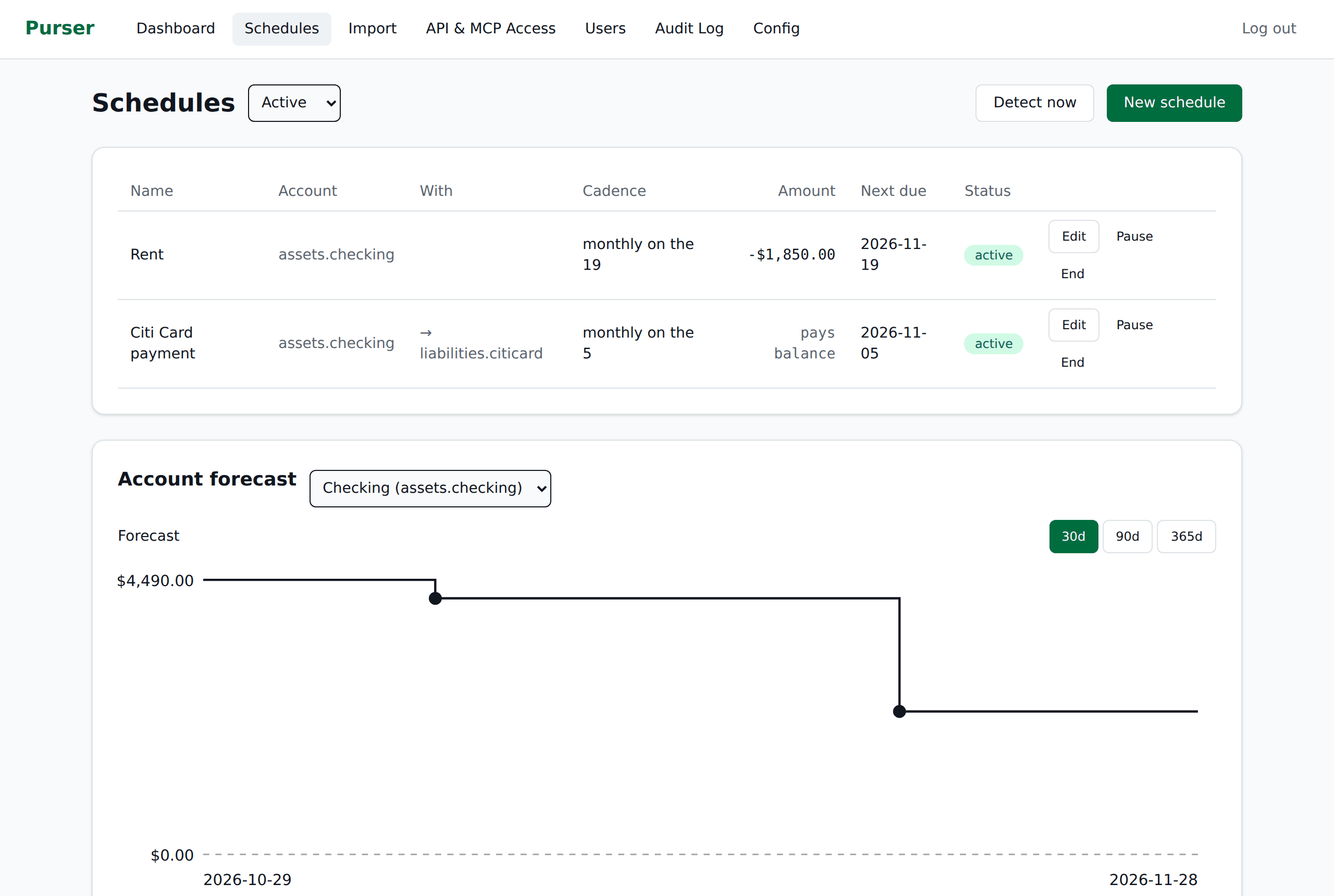
Task: Click the Log out link
Action: [1268, 29]
